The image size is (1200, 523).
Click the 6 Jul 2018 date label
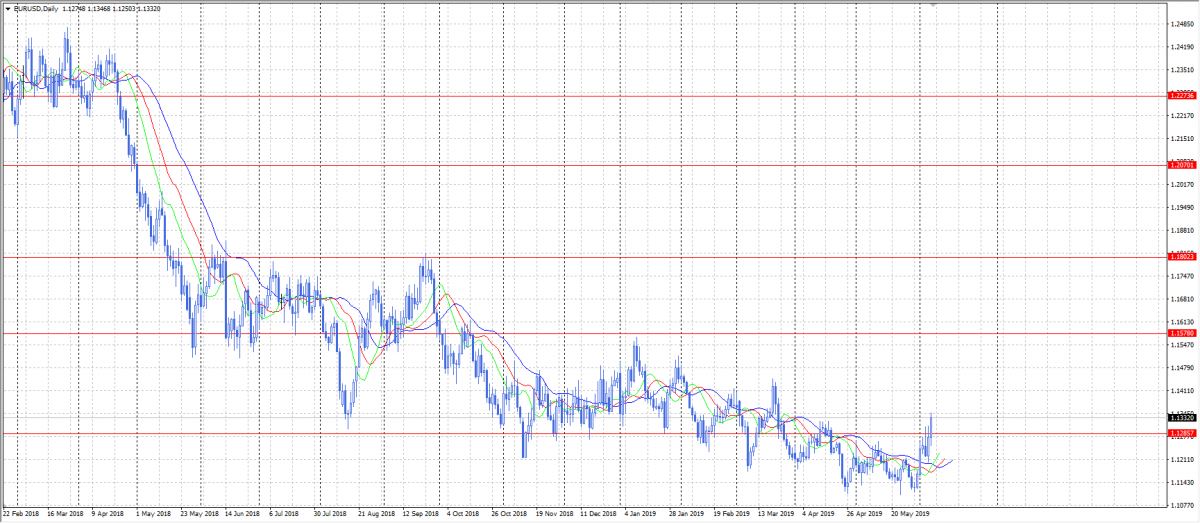pyautogui.click(x=284, y=514)
